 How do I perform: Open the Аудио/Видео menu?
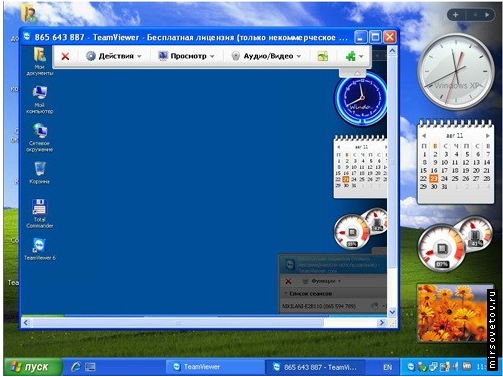[266, 56]
